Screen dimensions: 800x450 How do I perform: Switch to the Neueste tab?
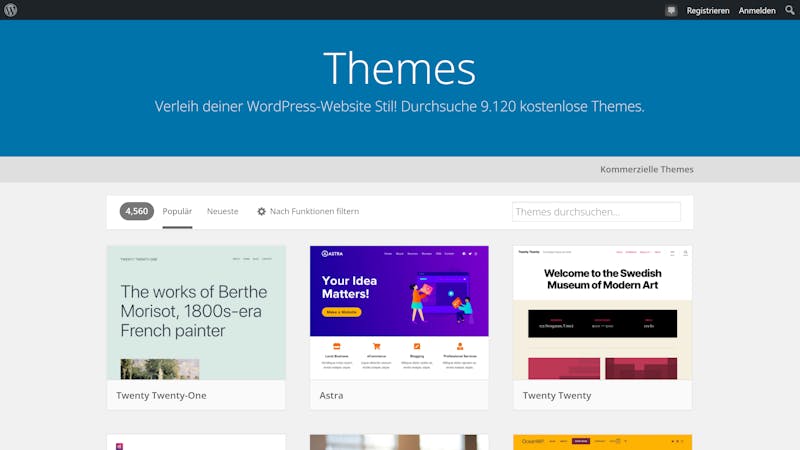pos(222,211)
